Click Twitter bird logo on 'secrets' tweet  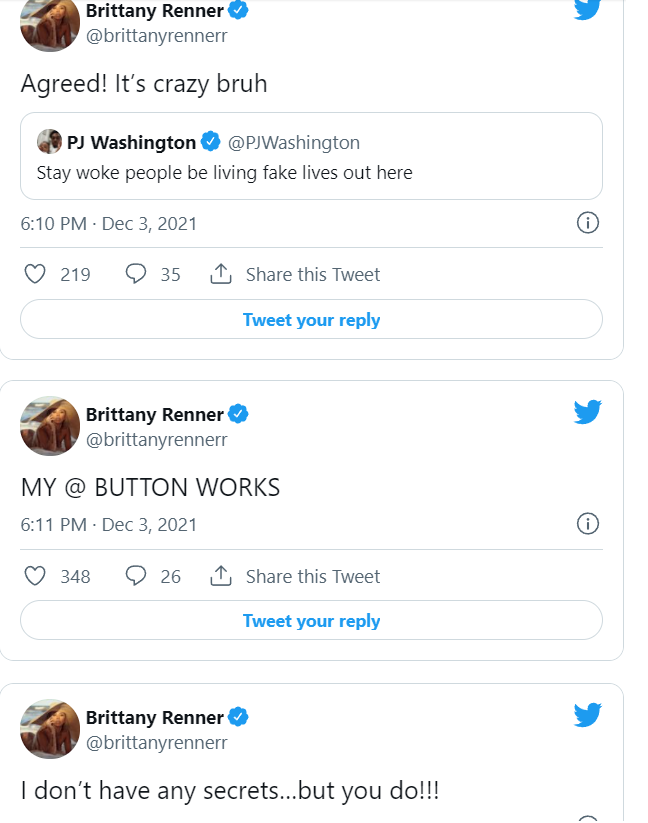(x=588, y=715)
